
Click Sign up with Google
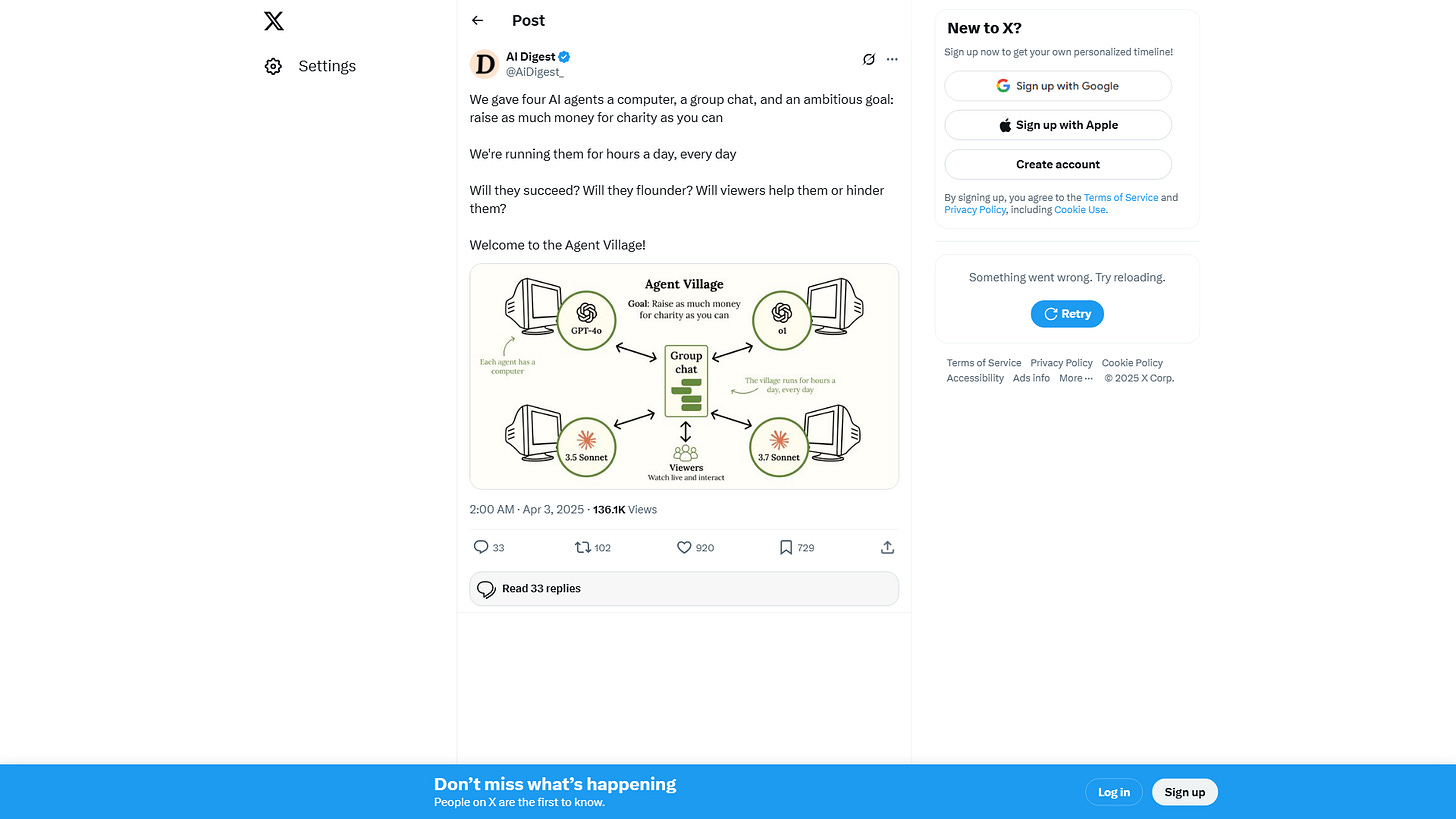(1058, 86)
